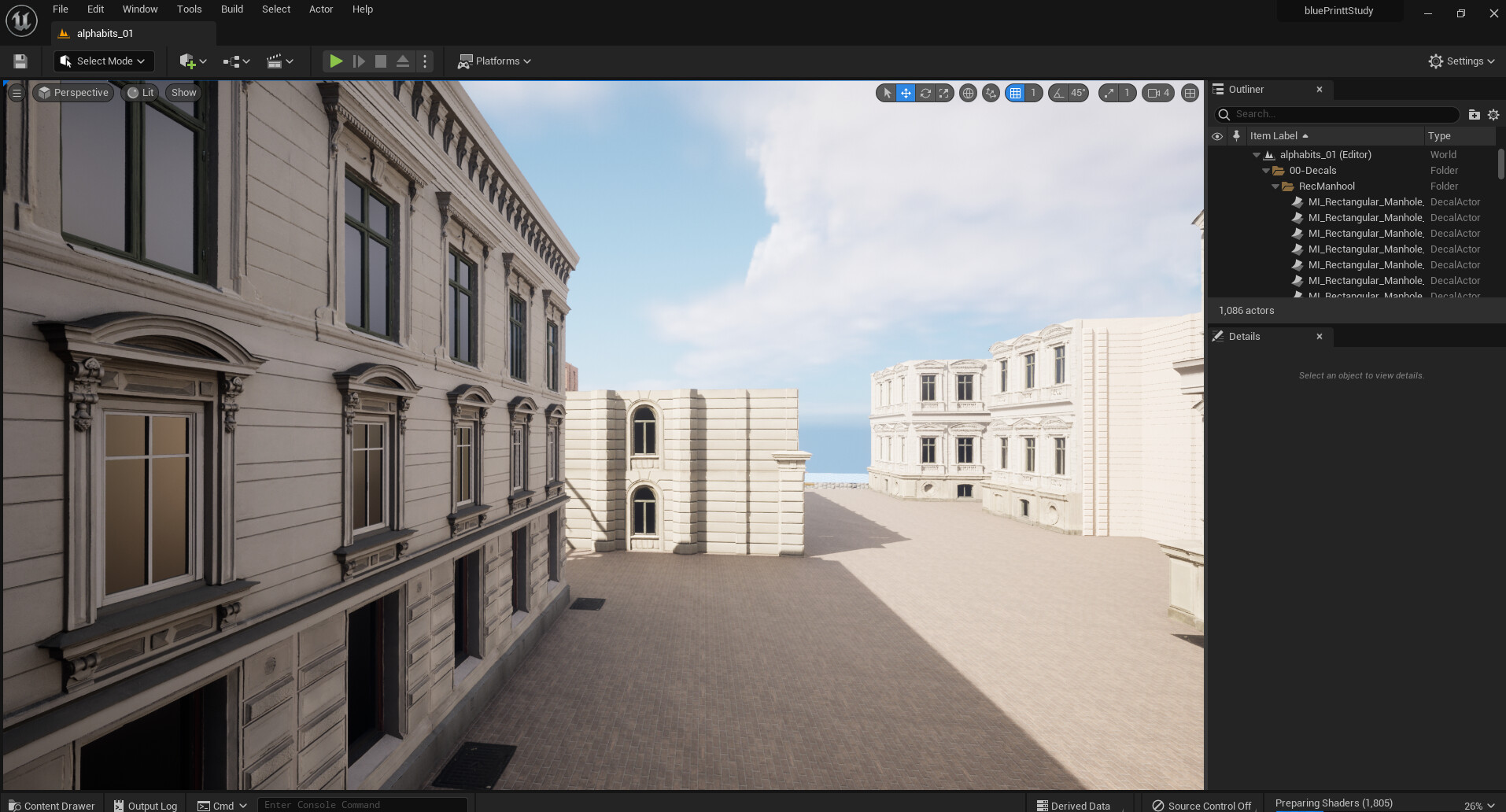Toggle world/local coordinate system globe icon
The height and width of the screenshot is (812, 1506).
[x=968, y=93]
